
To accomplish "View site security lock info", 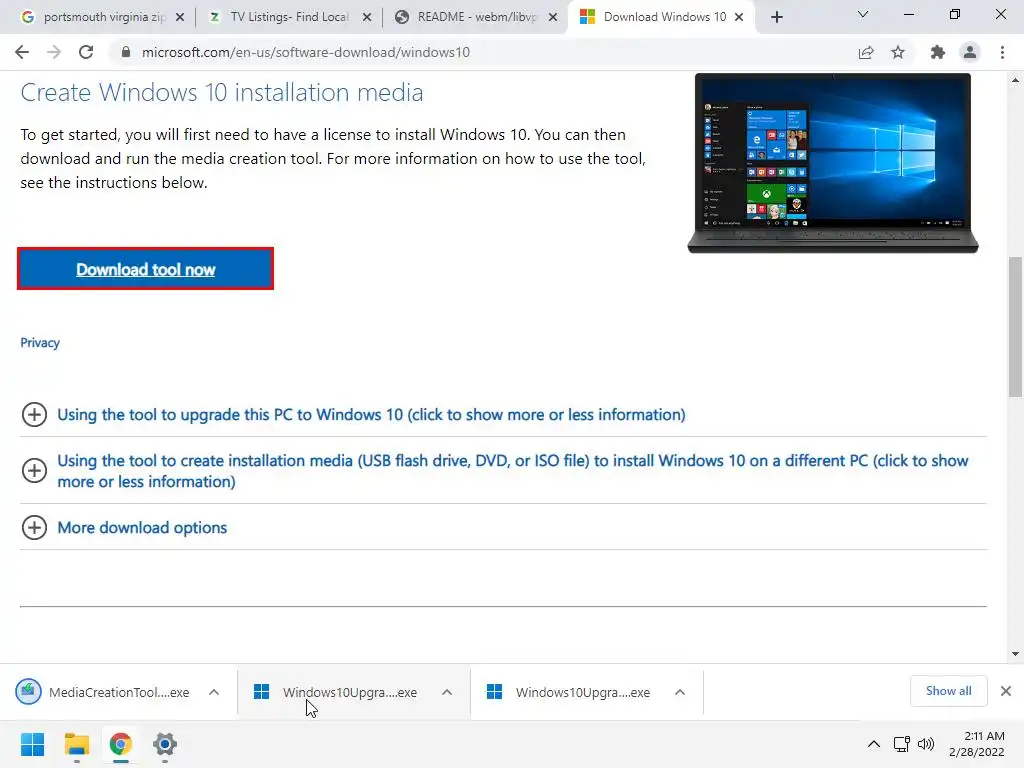I will [x=126, y=52].
